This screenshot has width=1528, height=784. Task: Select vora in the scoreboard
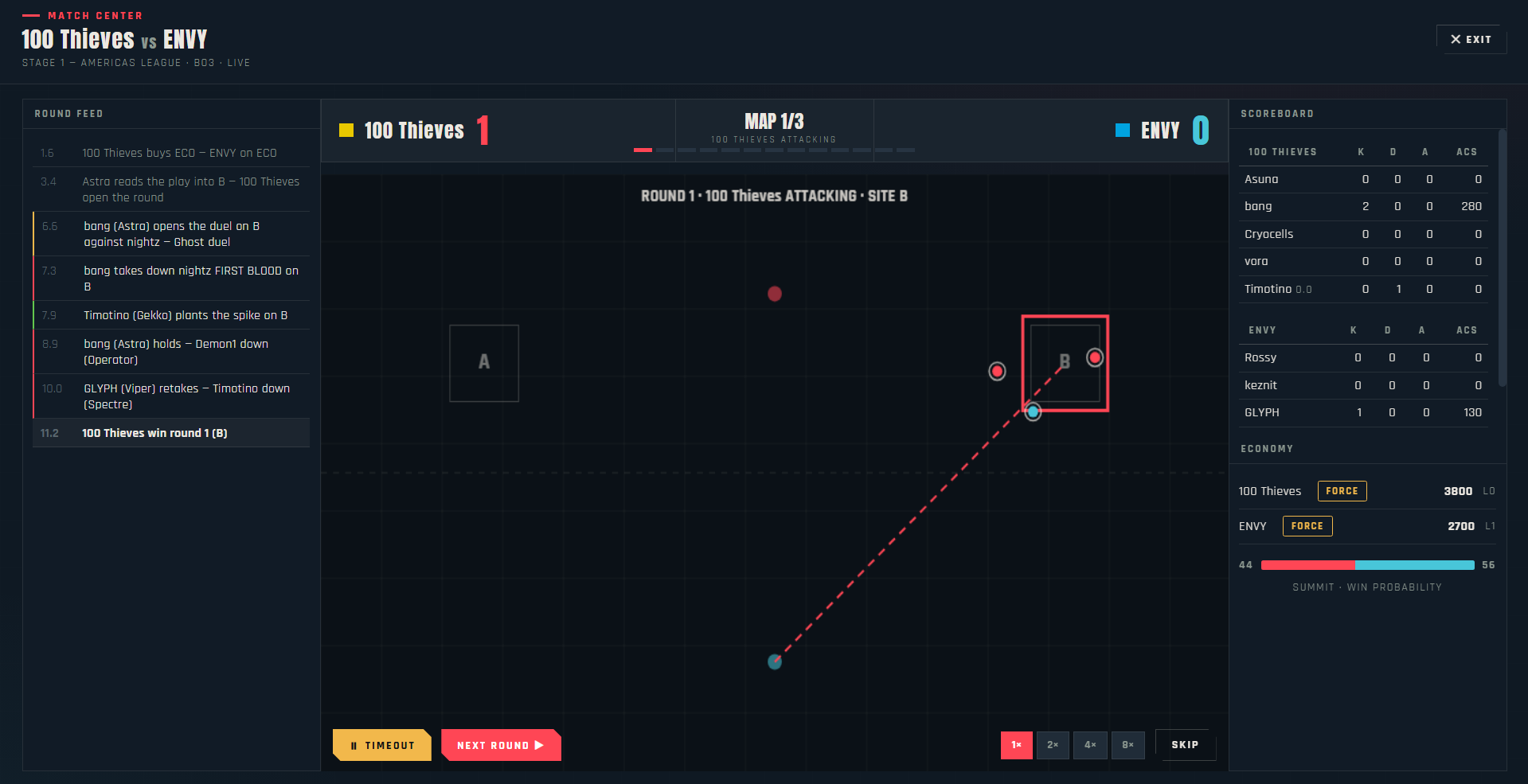coord(1364,261)
